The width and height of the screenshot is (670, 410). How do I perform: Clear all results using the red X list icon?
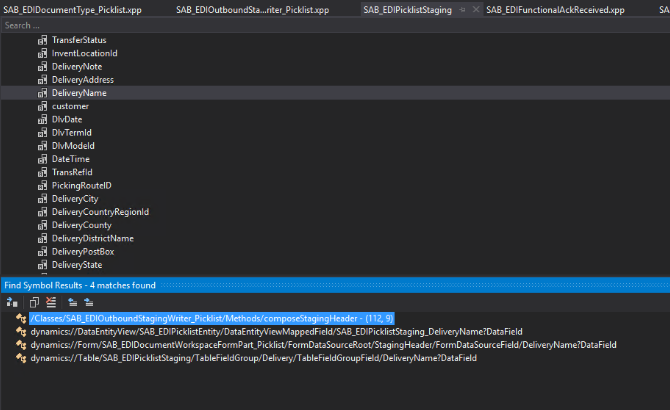tap(49, 301)
